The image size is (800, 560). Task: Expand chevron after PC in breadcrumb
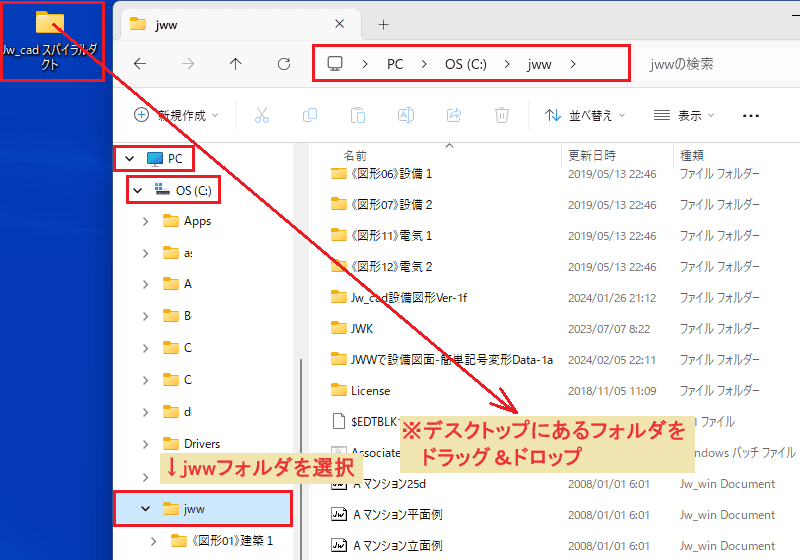(424, 64)
